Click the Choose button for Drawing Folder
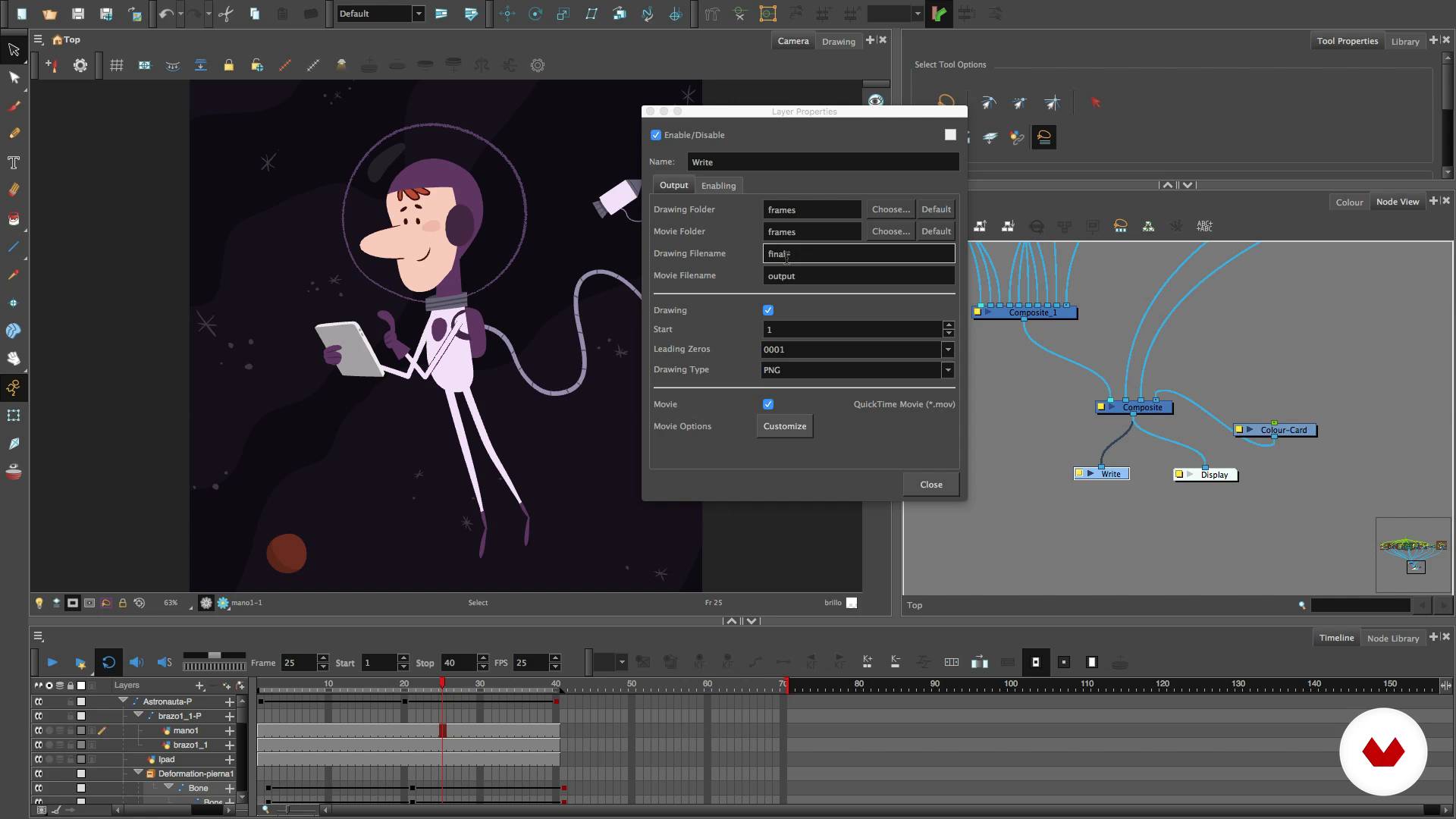The width and height of the screenshot is (1456, 819). click(x=890, y=209)
